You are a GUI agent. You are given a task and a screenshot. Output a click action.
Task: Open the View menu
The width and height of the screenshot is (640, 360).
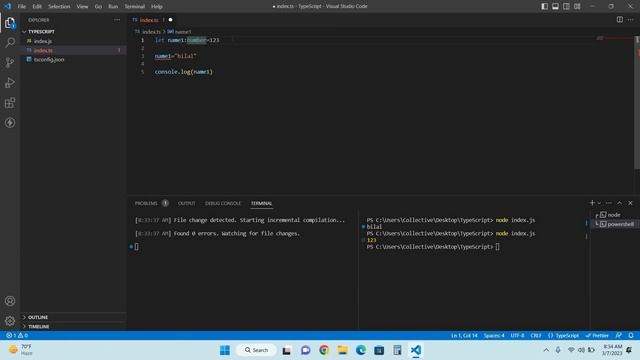tap(82, 6)
